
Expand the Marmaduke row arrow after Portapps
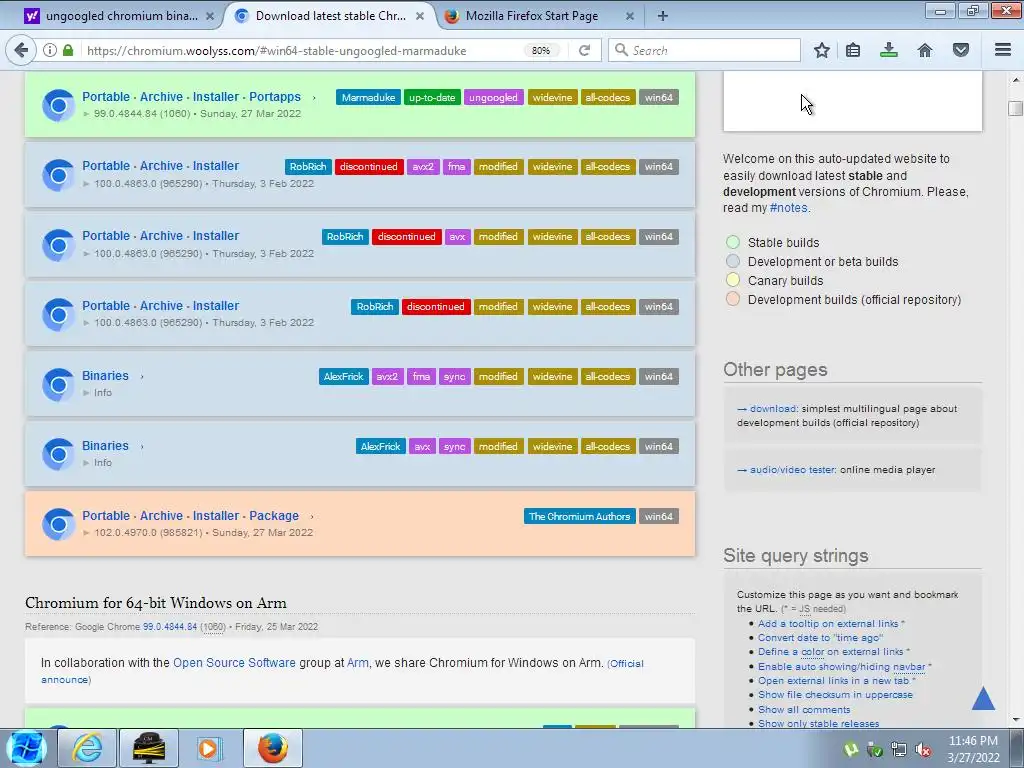tap(314, 98)
